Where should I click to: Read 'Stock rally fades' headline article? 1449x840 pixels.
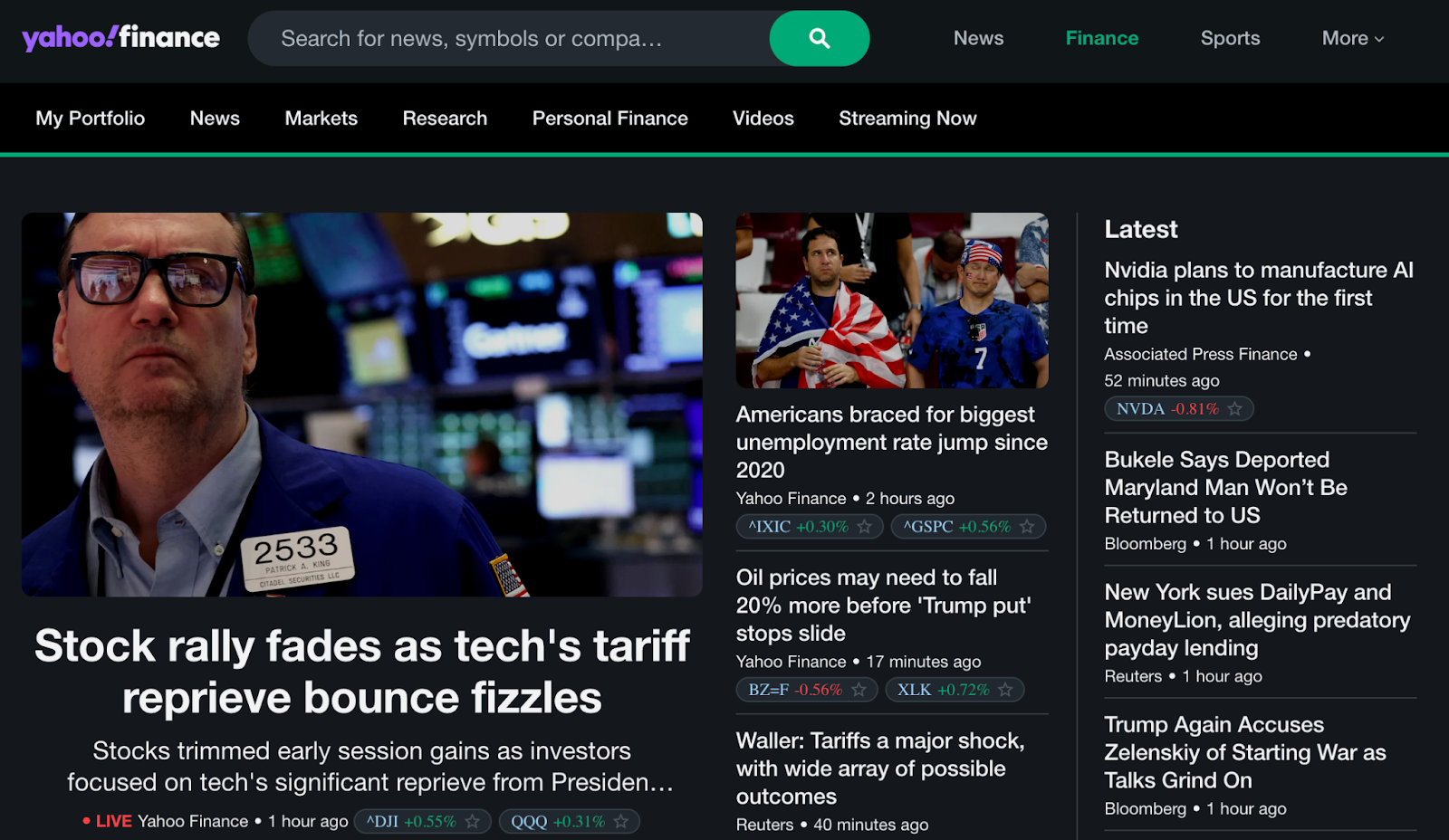[x=362, y=672]
